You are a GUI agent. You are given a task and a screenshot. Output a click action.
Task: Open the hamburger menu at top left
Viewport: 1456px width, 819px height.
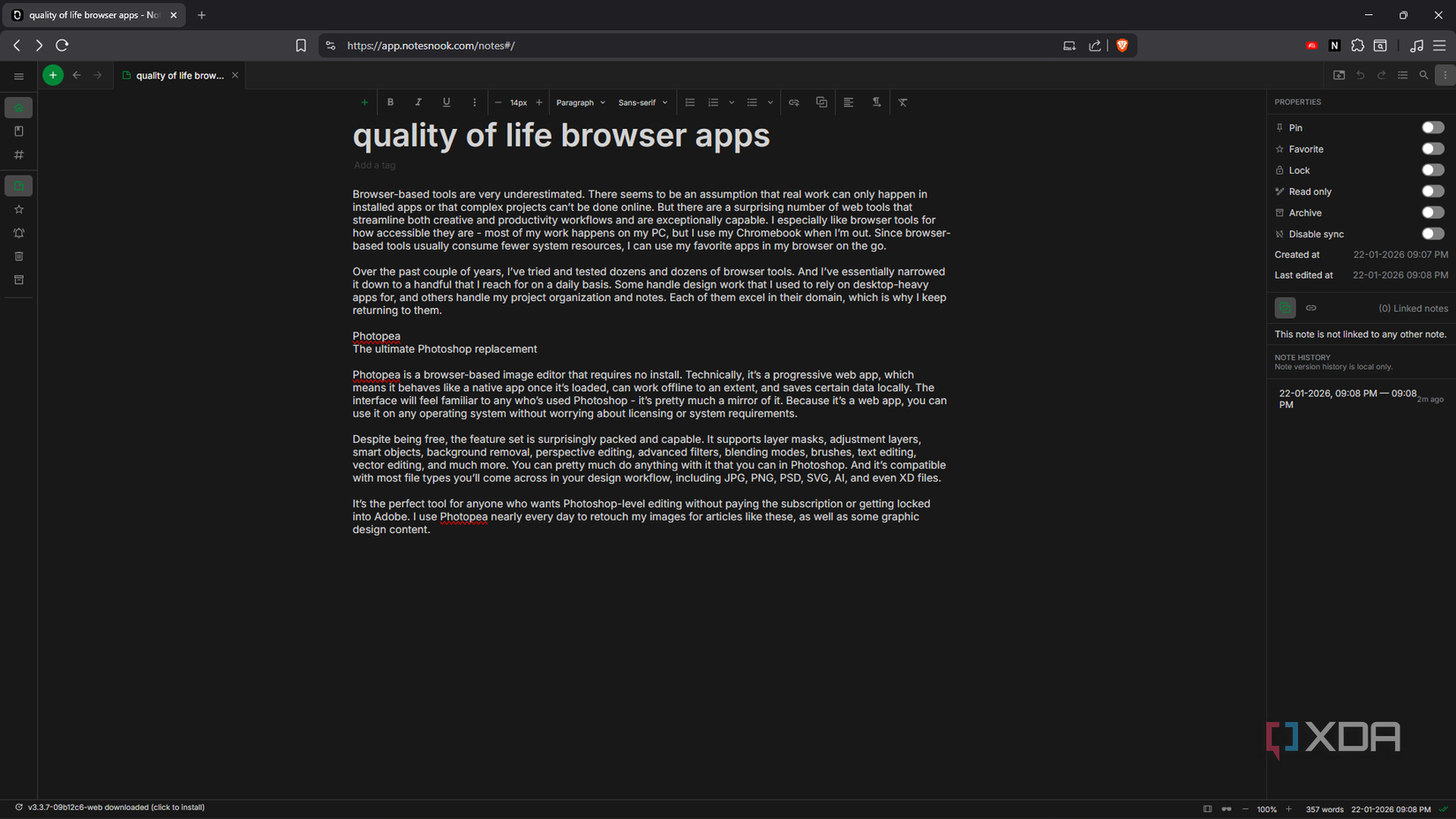tap(19, 76)
